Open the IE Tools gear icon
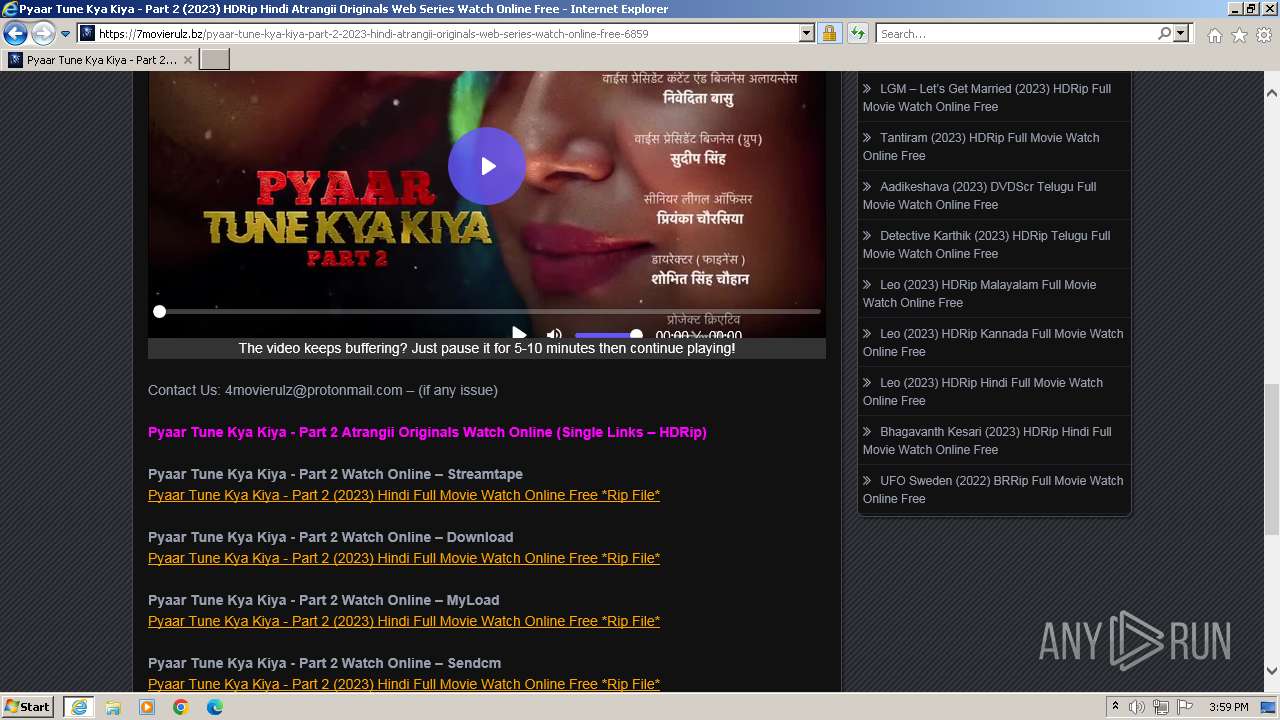The width and height of the screenshot is (1280, 720). coord(1264,35)
